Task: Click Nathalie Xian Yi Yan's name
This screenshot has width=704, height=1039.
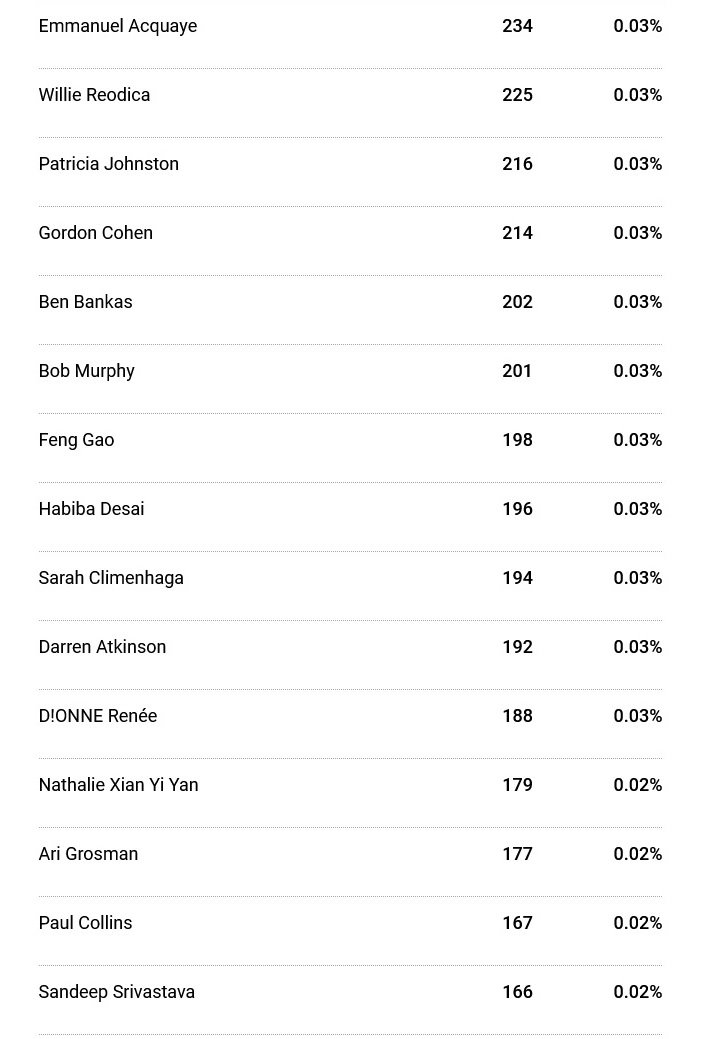Action: (x=119, y=785)
